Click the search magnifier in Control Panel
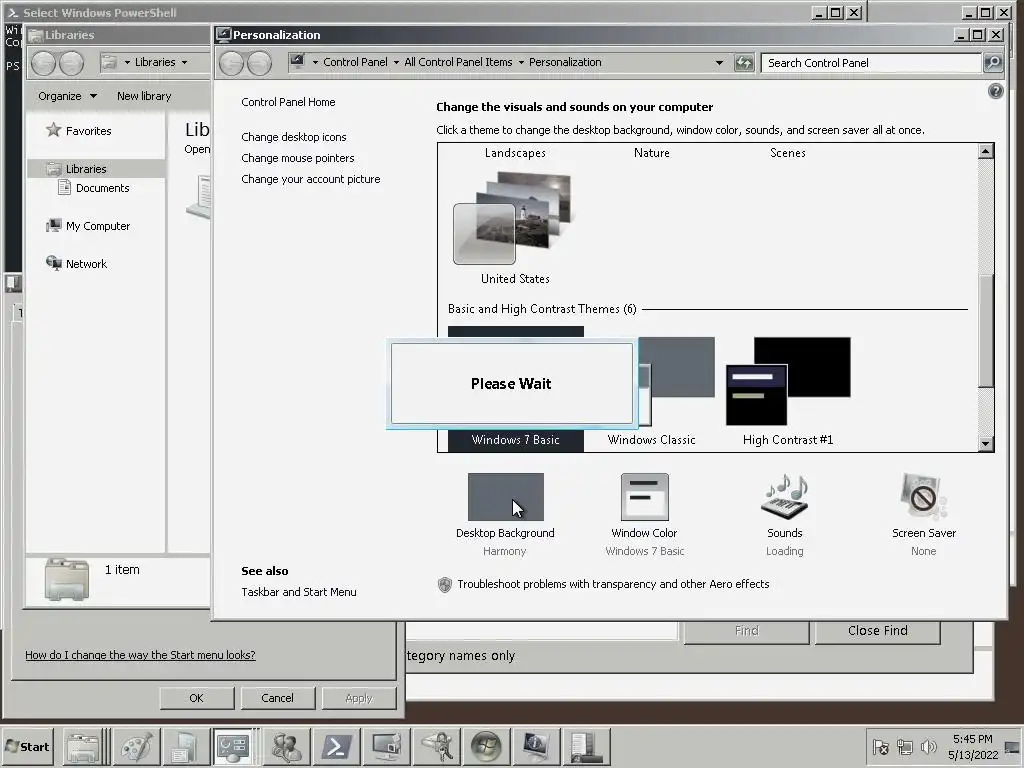 click(993, 63)
